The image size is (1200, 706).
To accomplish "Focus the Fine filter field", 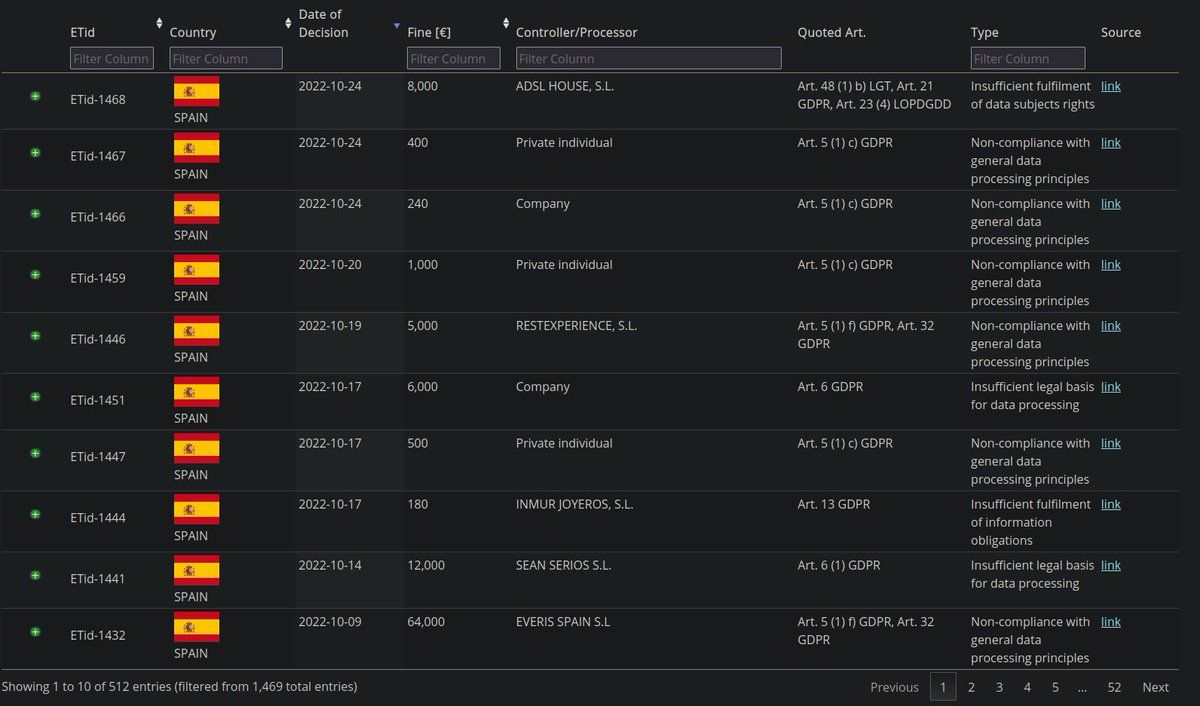I will [454, 58].
